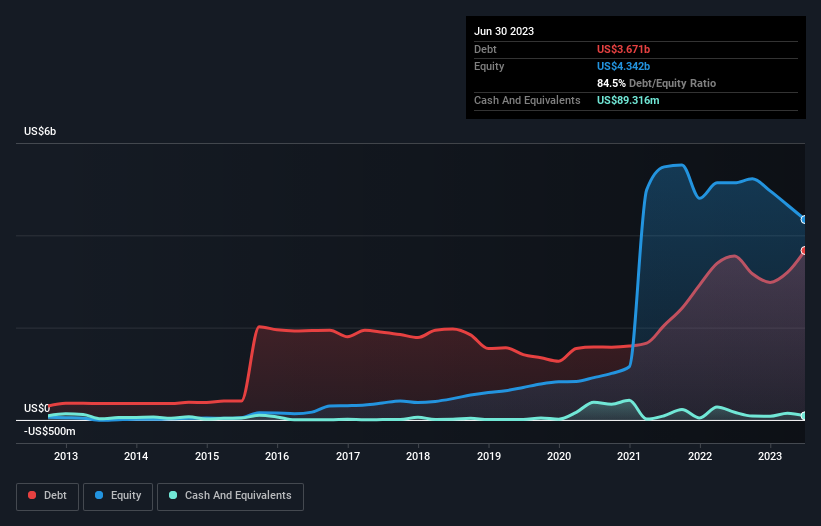Select the Cash endpoint marker on chart
The height and width of the screenshot is (526, 821).
(x=804, y=416)
